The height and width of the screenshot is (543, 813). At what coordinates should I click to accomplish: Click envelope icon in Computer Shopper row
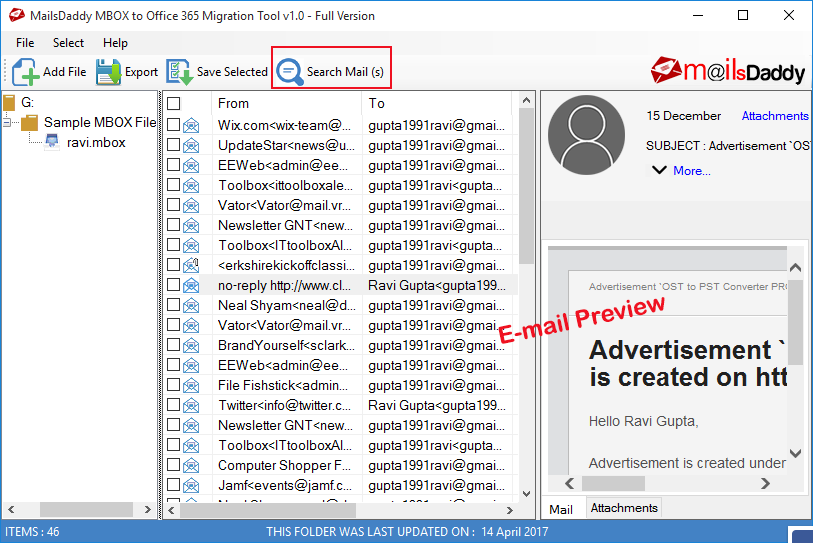(x=191, y=466)
